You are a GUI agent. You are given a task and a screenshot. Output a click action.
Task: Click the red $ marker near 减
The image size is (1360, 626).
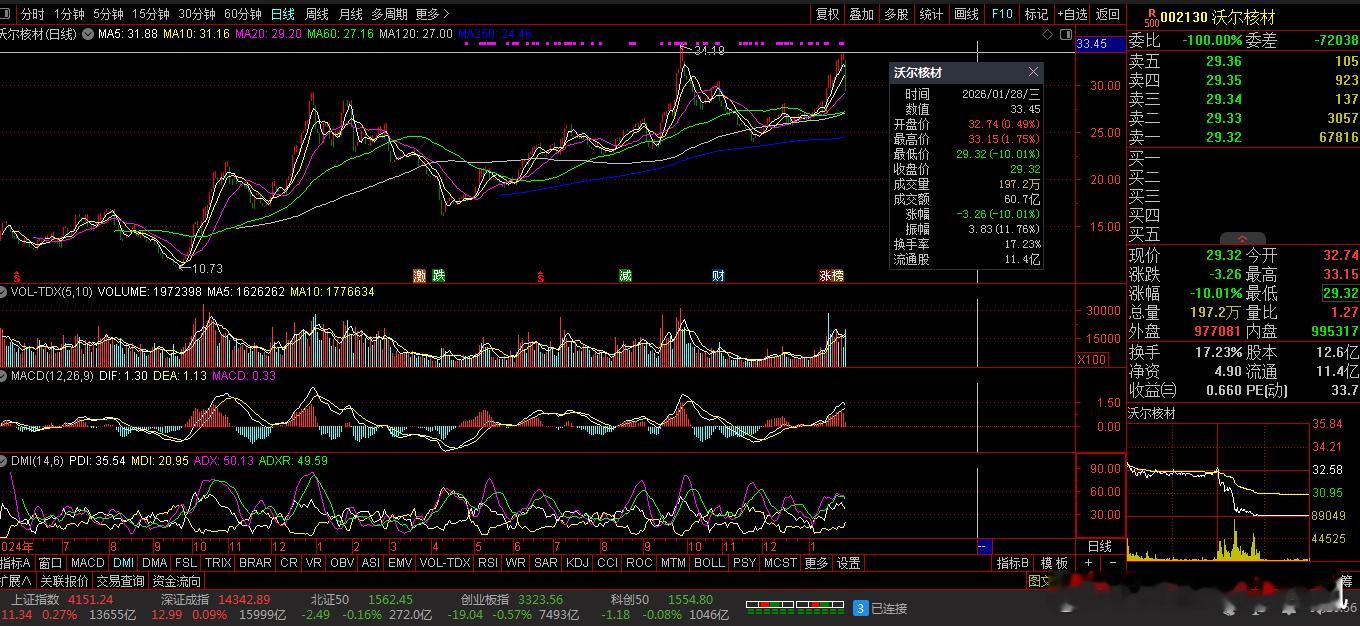pyautogui.click(x=540, y=276)
